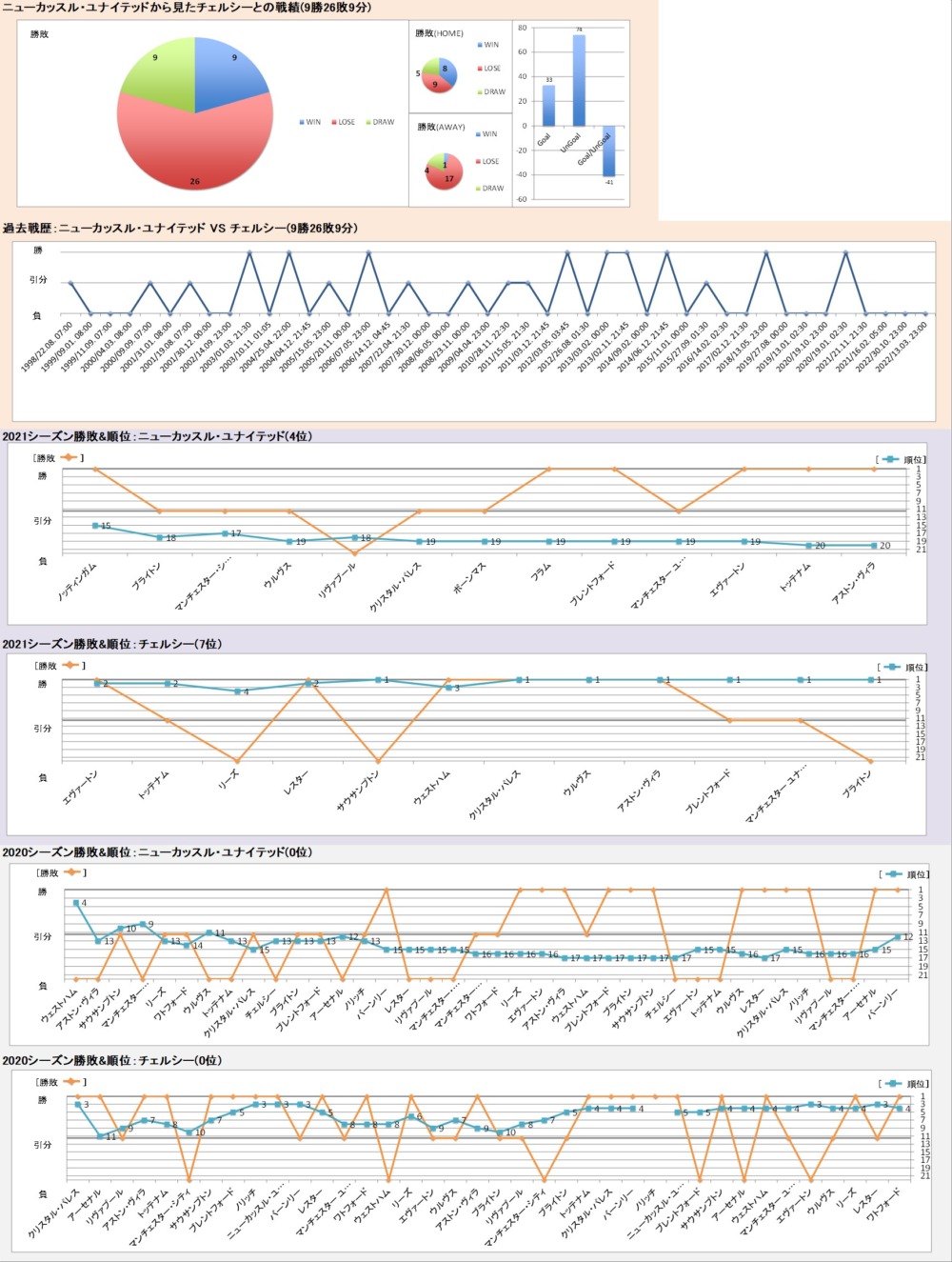
Task: Click teal 順位 legend marker in 2021 Chelsea chart
Action: [x=892, y=667]
